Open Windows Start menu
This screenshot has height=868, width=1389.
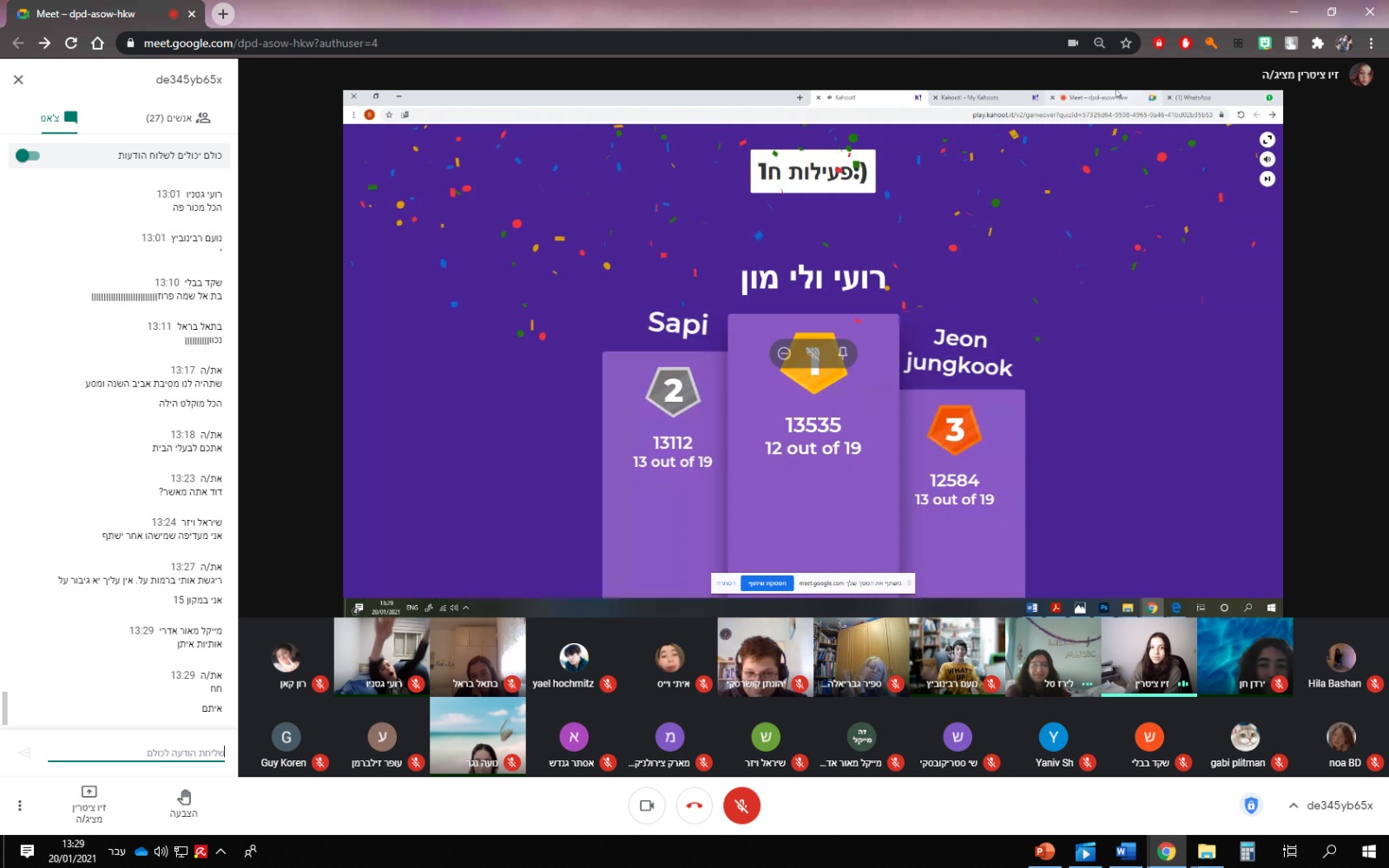coord(1369,852)
